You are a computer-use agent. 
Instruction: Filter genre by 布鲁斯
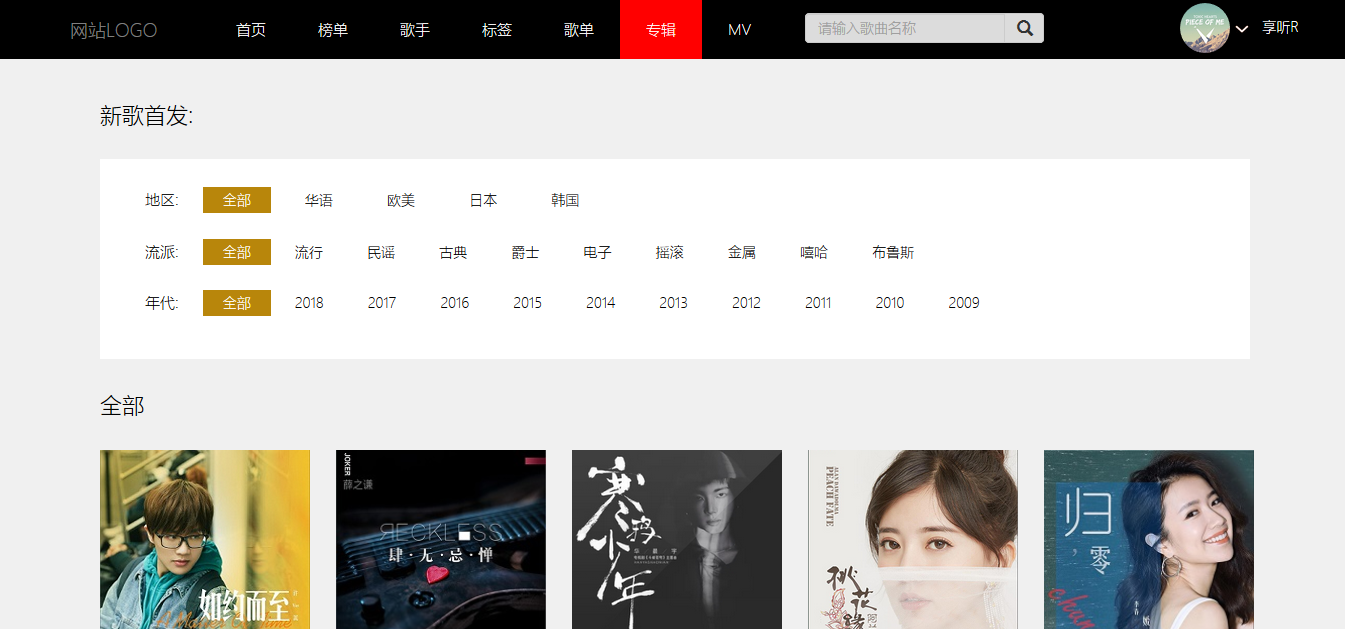click(x=893, y=252)
